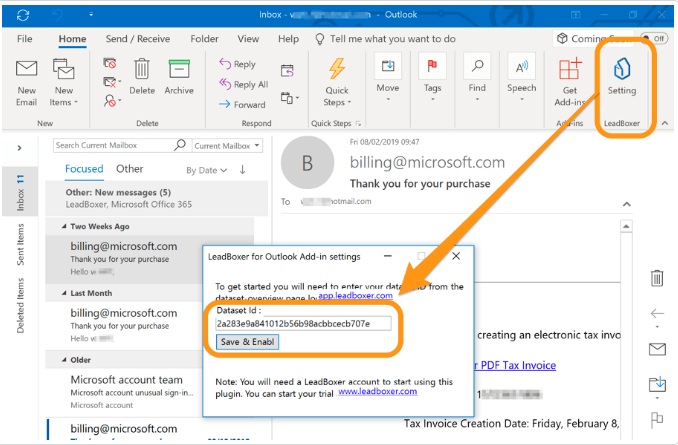Open the Tags flag icon
The height and width of the screenshot is (445, 678).
click(432, 66)
